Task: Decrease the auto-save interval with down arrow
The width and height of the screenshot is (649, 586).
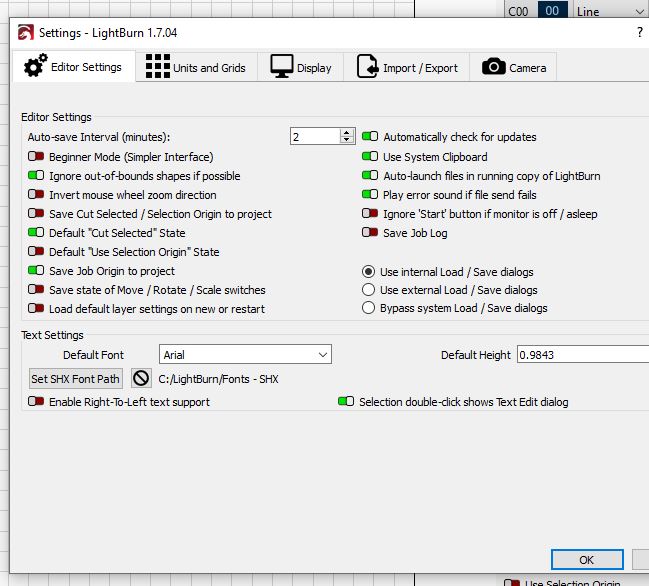Action: coord(346,140)
